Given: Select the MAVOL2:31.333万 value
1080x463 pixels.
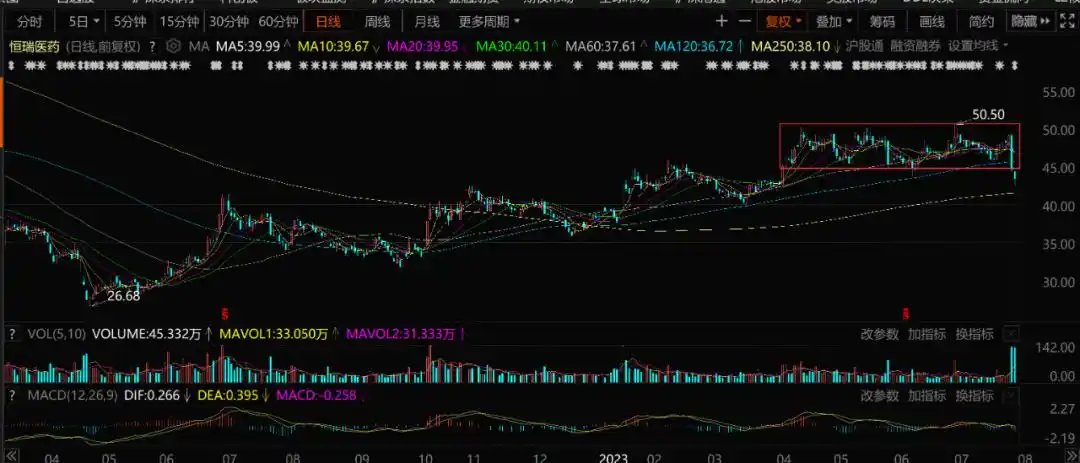Looking at the screenshot, I should tap(401, 335).
